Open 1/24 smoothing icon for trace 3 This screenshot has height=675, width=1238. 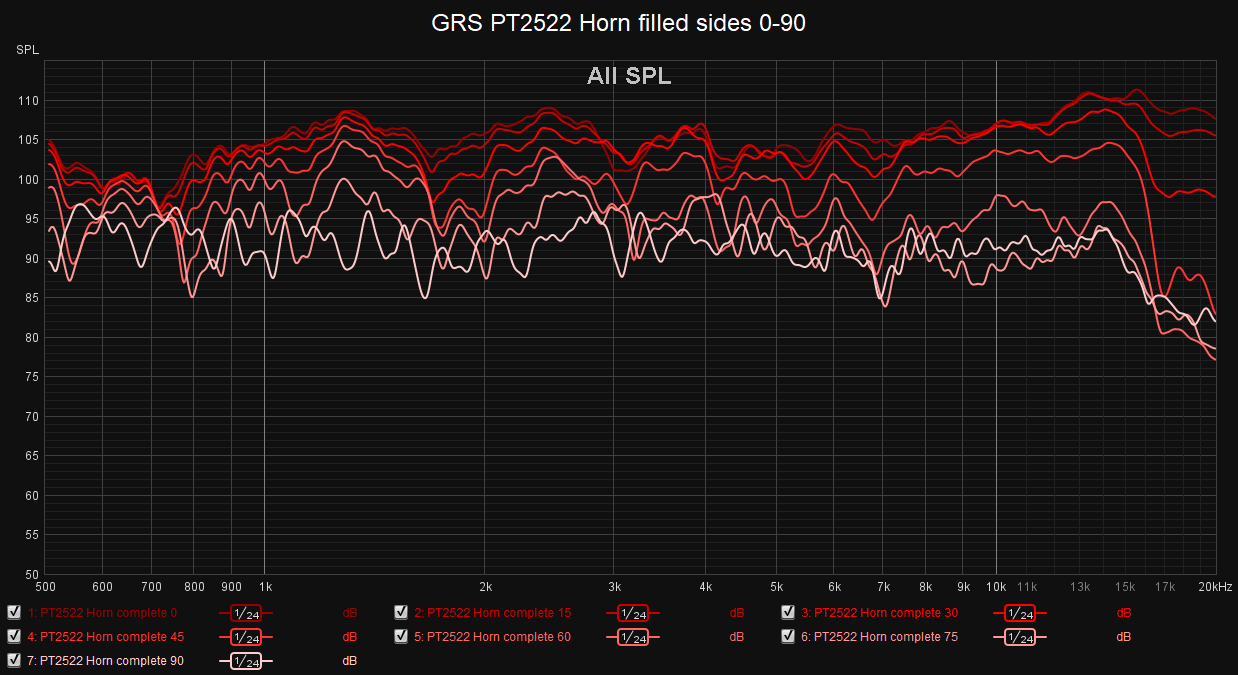pos(1020,613)
